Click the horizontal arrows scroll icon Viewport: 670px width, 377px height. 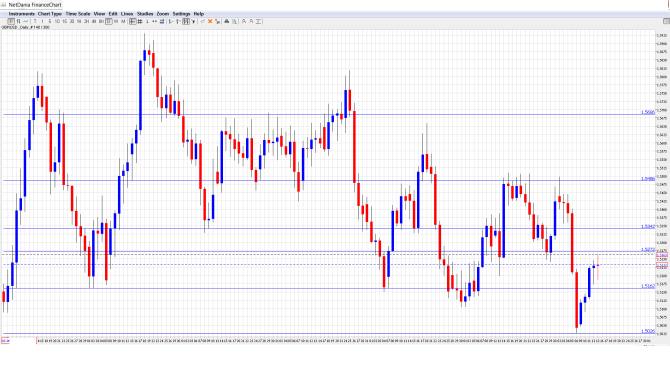click(x=154, y=21)
